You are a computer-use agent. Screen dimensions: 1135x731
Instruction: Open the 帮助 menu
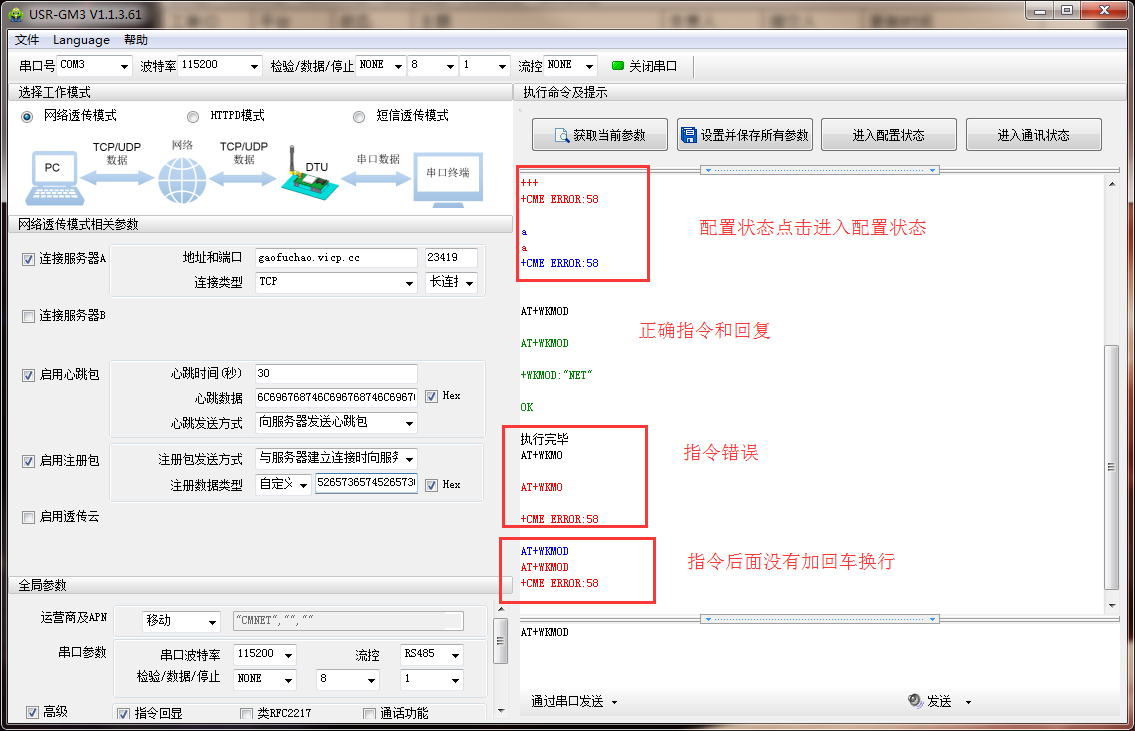[135, 39]
